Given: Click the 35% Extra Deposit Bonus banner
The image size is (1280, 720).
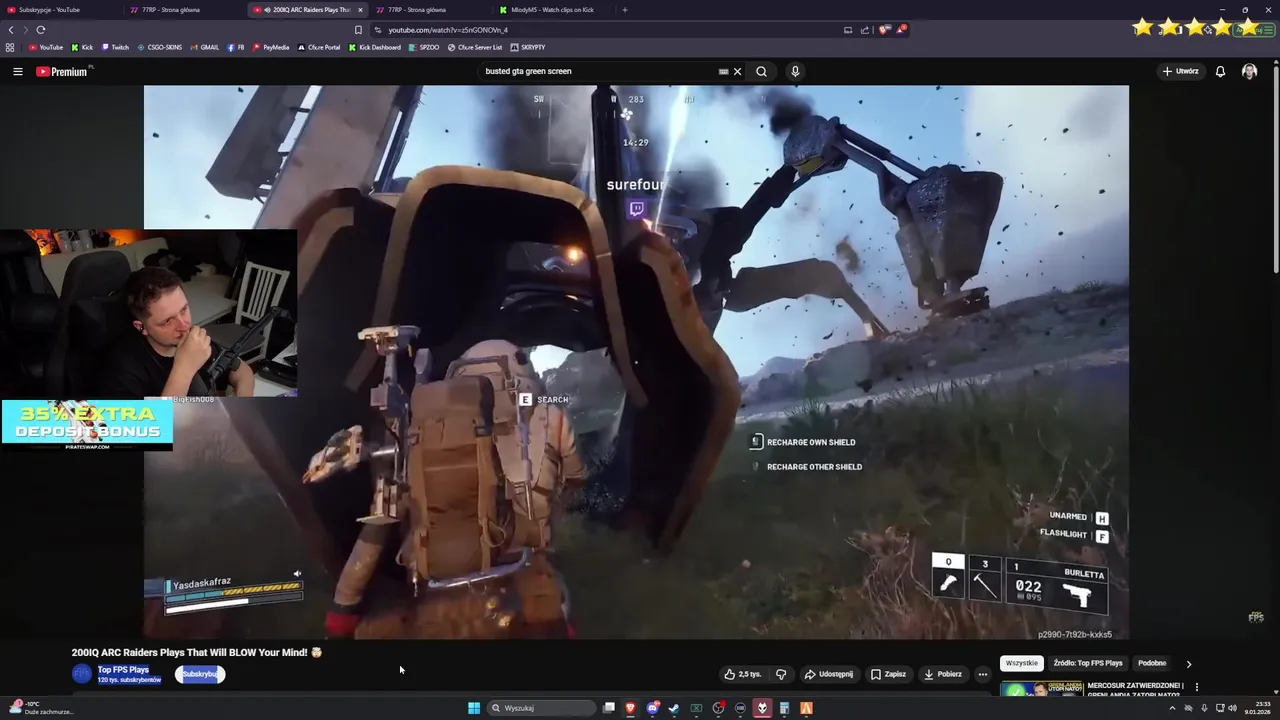Looking at the screenshot, I should click(87, 425).
